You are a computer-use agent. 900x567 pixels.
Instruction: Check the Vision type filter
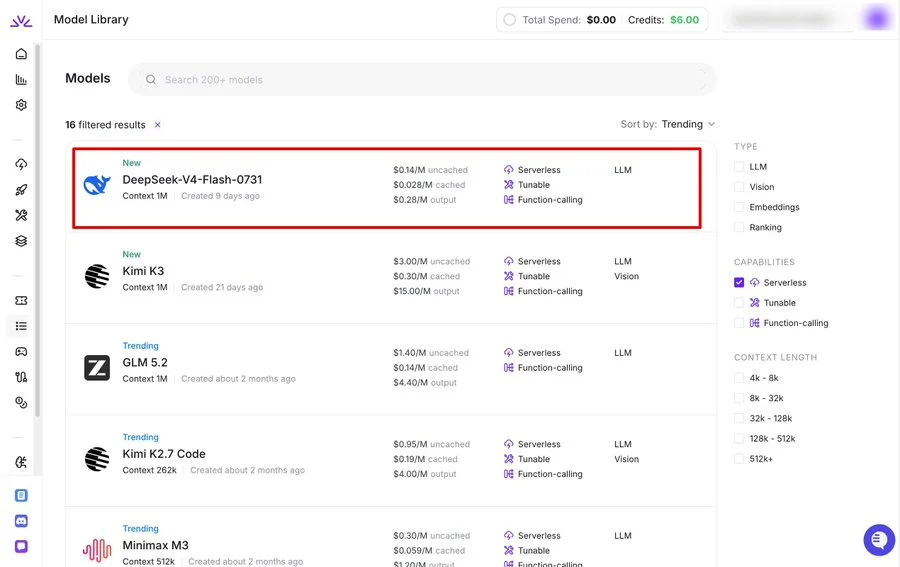coord(739,187)
